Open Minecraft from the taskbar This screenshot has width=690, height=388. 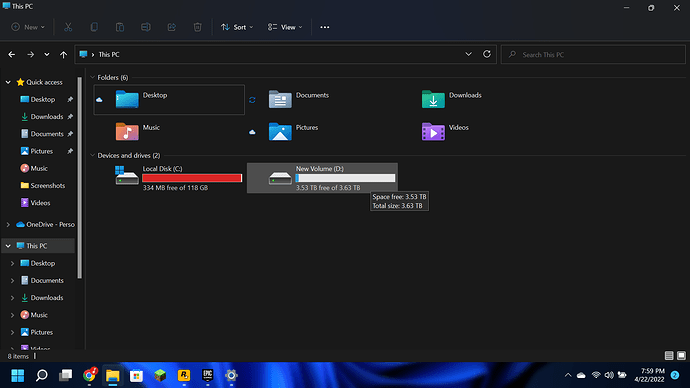click(160, 375)
